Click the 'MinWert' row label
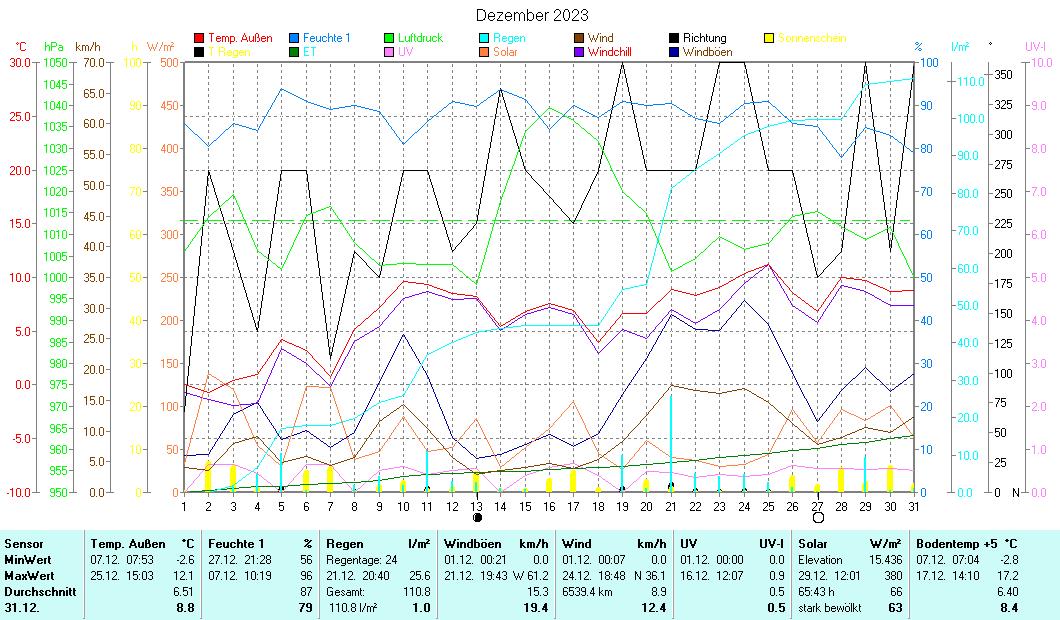The image size is (1060, 620). pyautogui.click(x=28, y=560)
